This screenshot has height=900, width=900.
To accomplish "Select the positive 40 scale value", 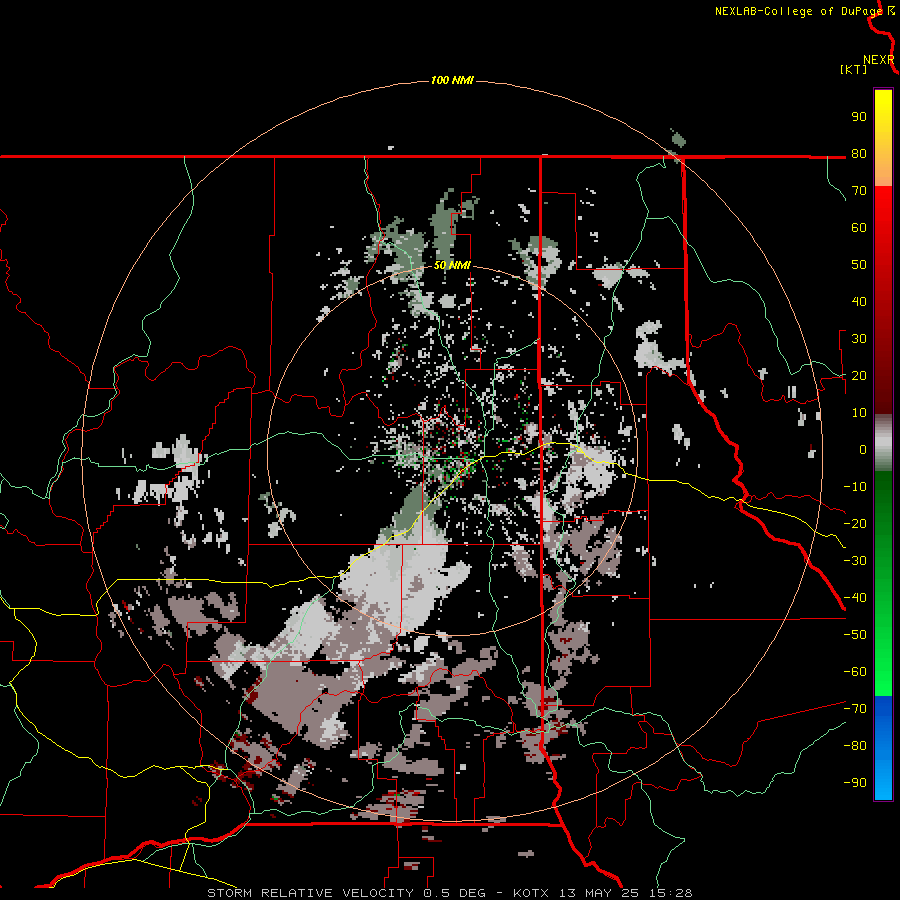I will [859, 301].
